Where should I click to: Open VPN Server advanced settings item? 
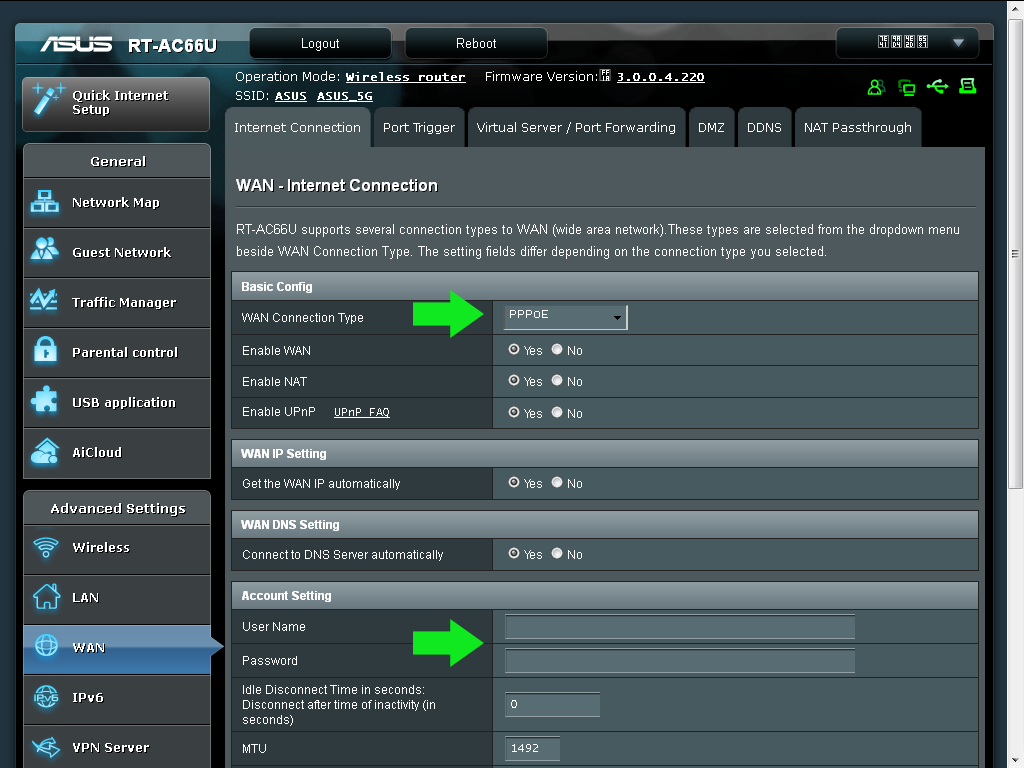(x=117, y=747)
